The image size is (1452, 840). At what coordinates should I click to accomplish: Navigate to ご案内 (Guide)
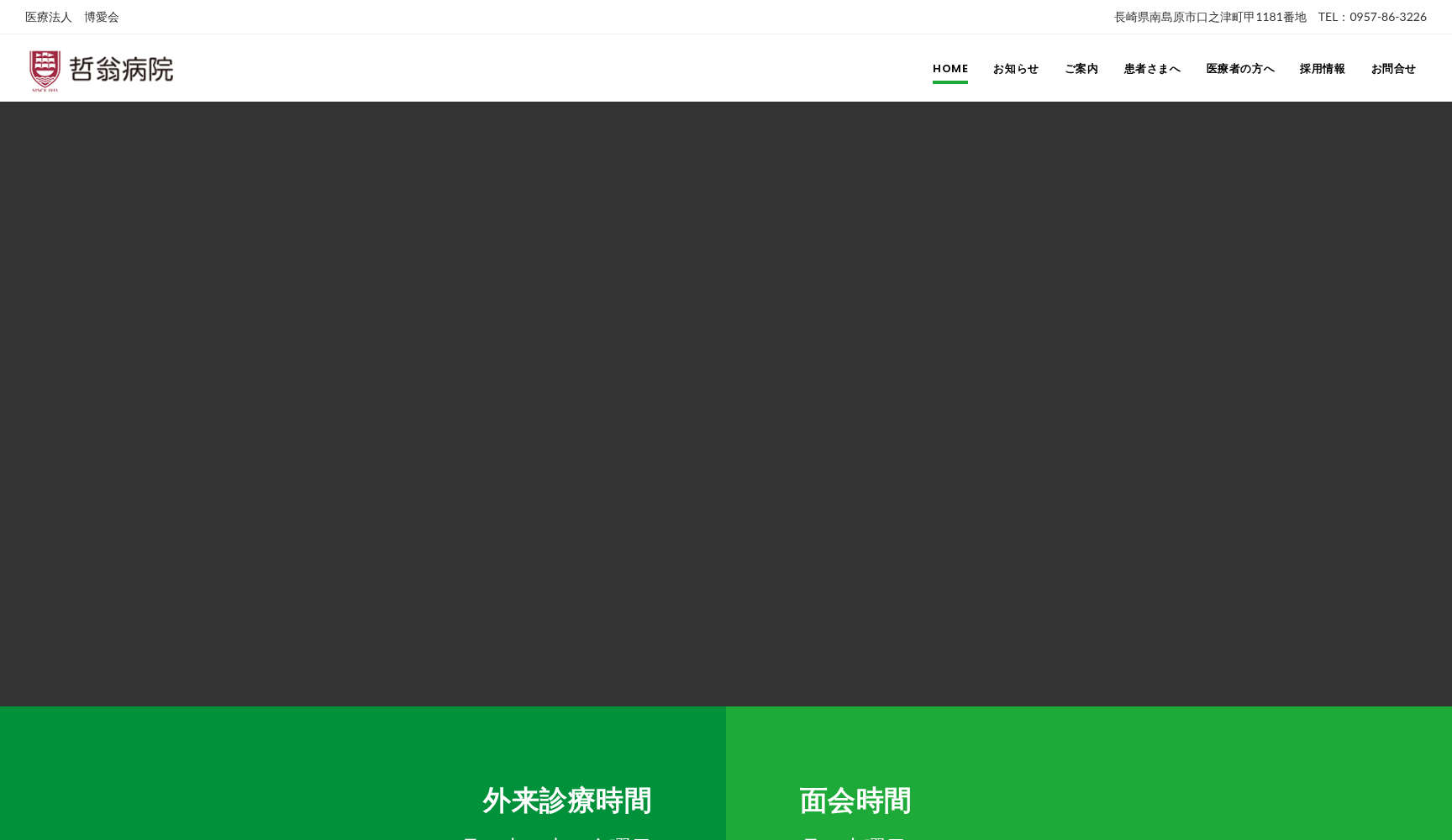(1081, 69)
